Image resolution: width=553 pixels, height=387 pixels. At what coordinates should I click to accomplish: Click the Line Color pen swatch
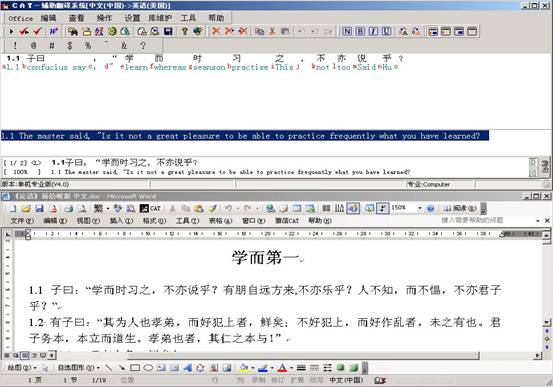pyautogui.click(x=263, y=368)
